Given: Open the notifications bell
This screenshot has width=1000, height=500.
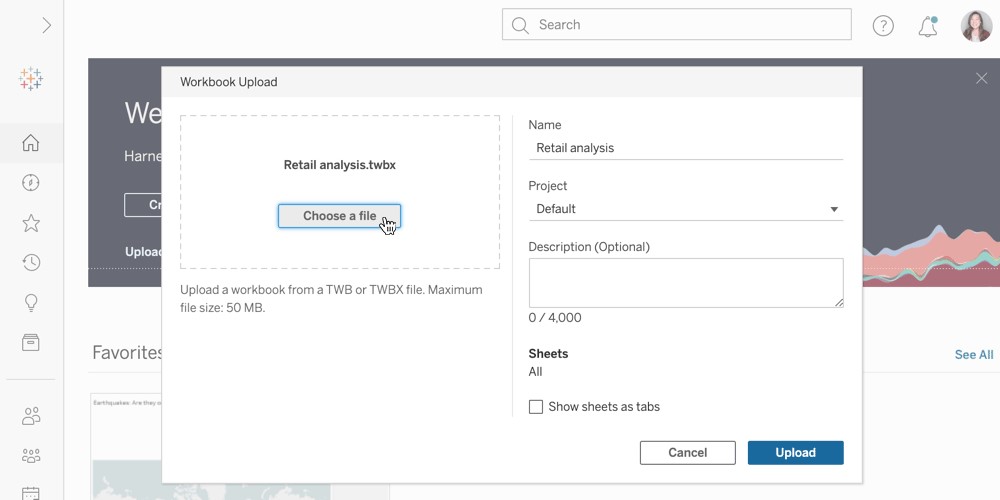Looking at the screenshot, I should coord(927,26).
